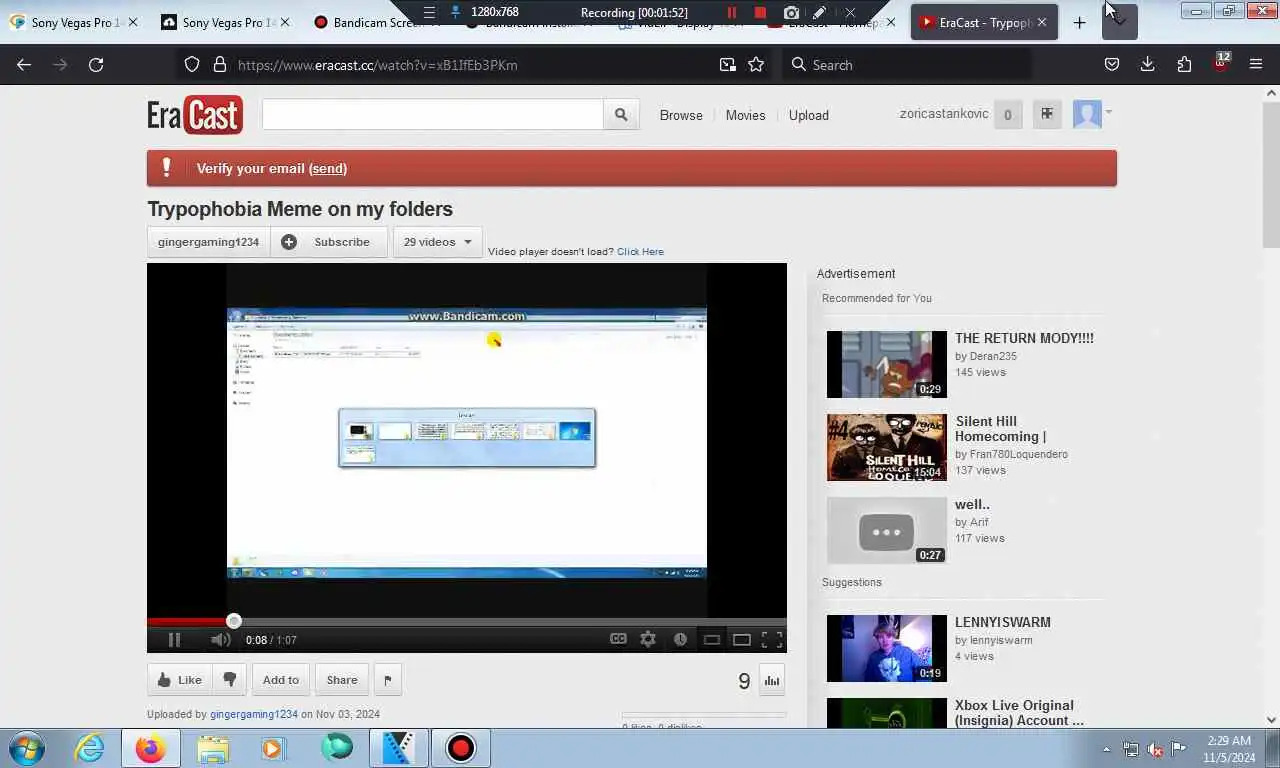Viewport: 1280px width, 768px height.
Task: Open the Firefox extensions puzzle icon
Action: click(1184, 65)
